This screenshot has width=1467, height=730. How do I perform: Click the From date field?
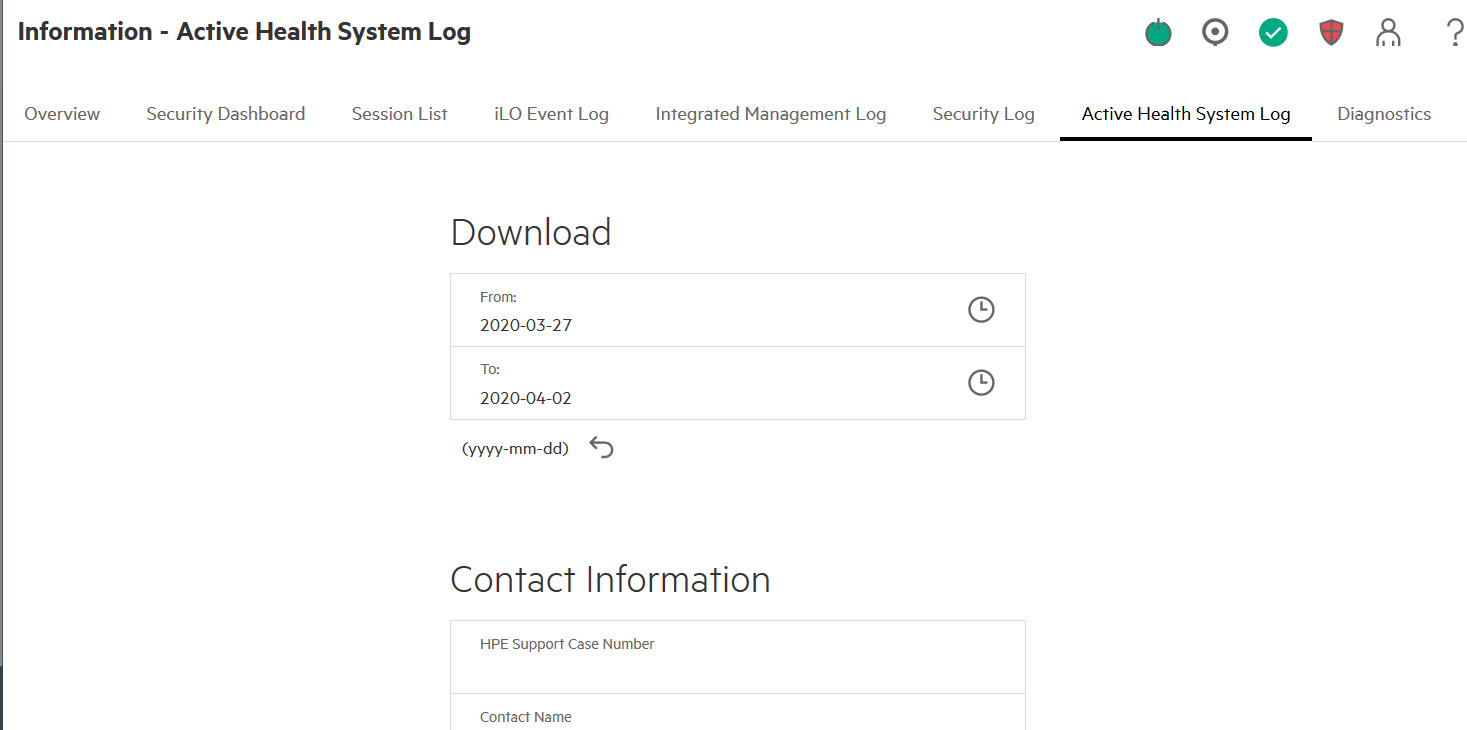pyautogui.click(x=700, y=325)
